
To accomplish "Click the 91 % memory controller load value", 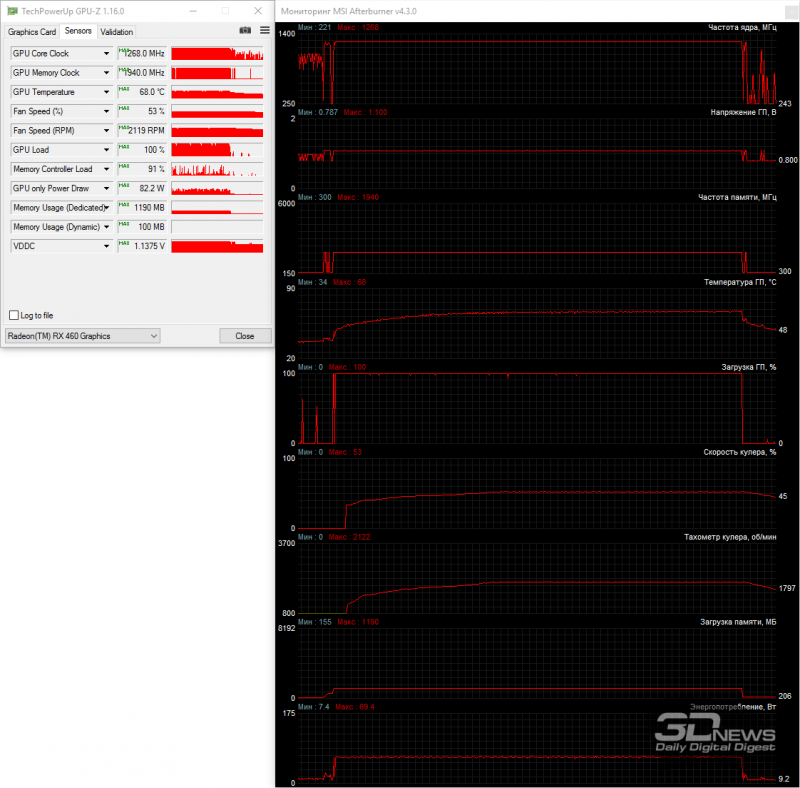I will [x=142, y=169].
